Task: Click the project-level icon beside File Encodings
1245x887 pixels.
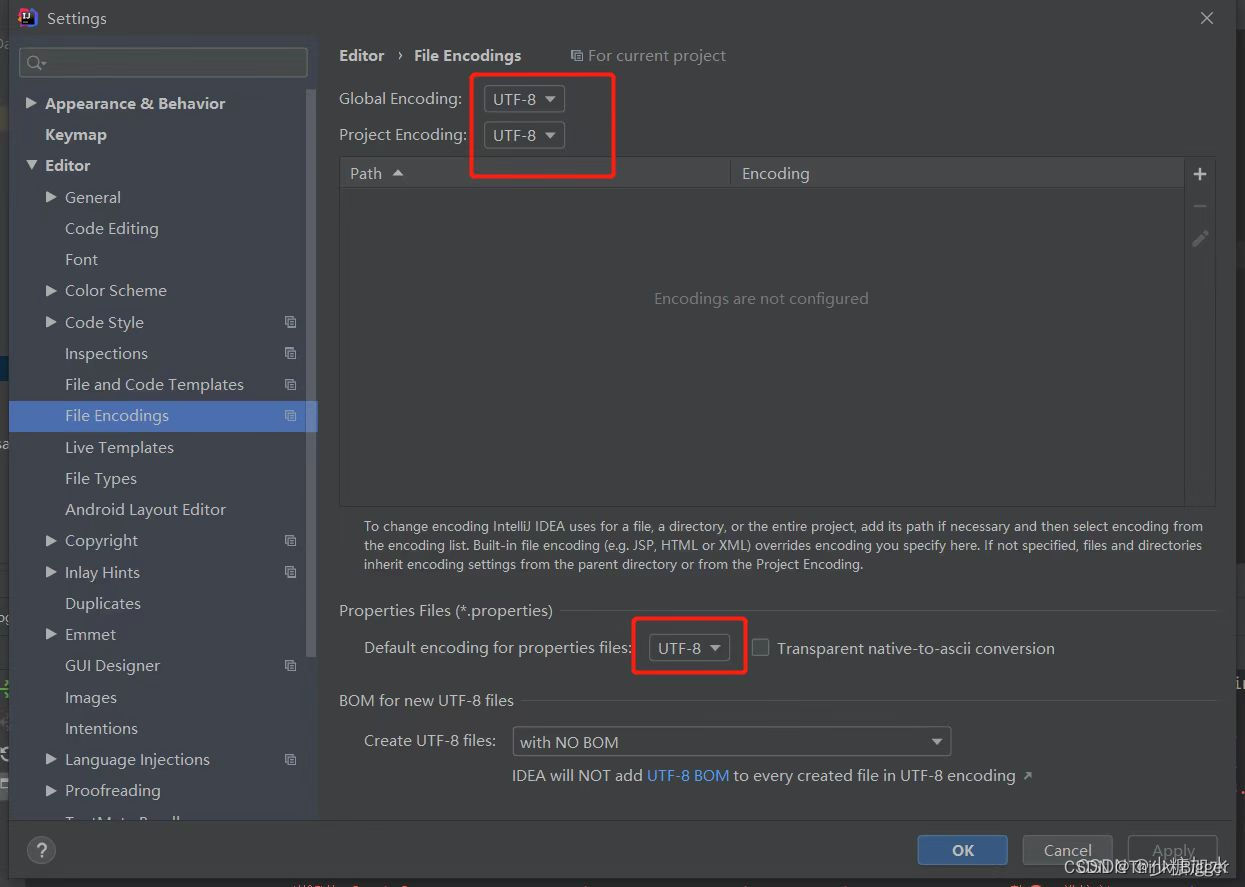Action: pos(290,416)
